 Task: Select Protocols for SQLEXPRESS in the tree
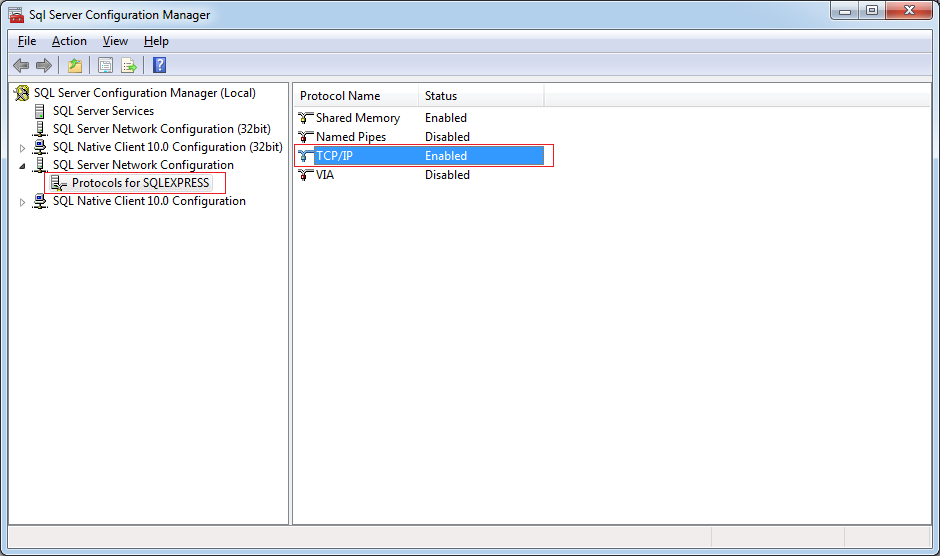140,183
